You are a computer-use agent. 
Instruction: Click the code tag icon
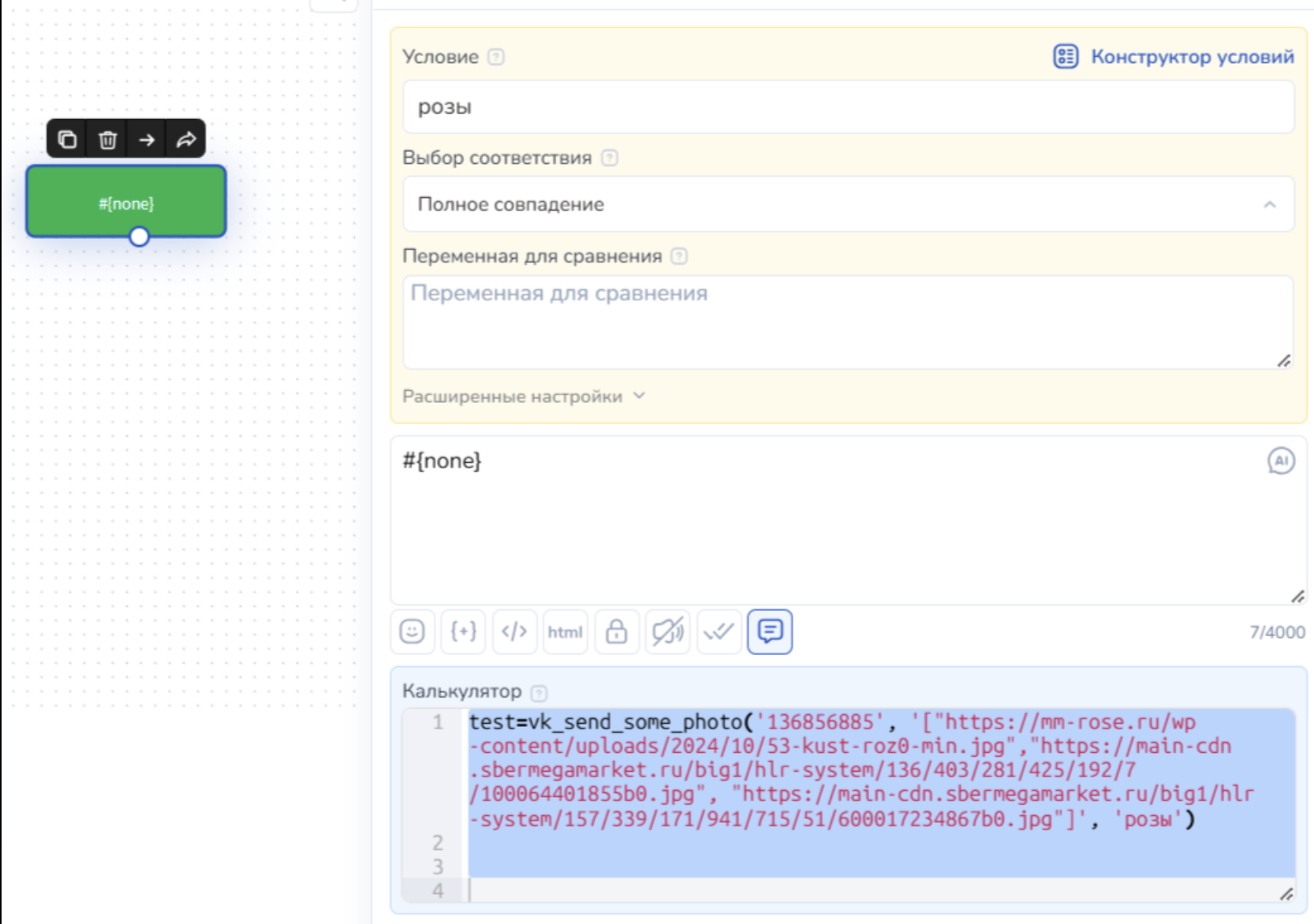(x=514, y=632)
